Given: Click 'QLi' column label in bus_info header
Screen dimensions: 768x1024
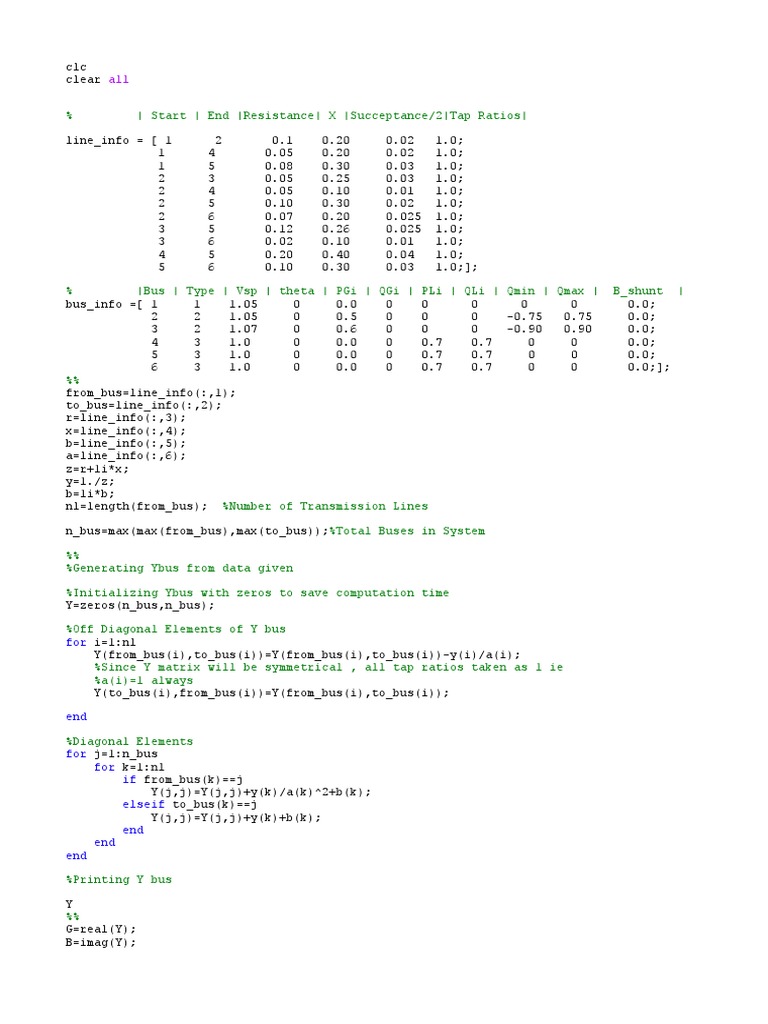Looking at the screenshot, I should click(474, 291).
